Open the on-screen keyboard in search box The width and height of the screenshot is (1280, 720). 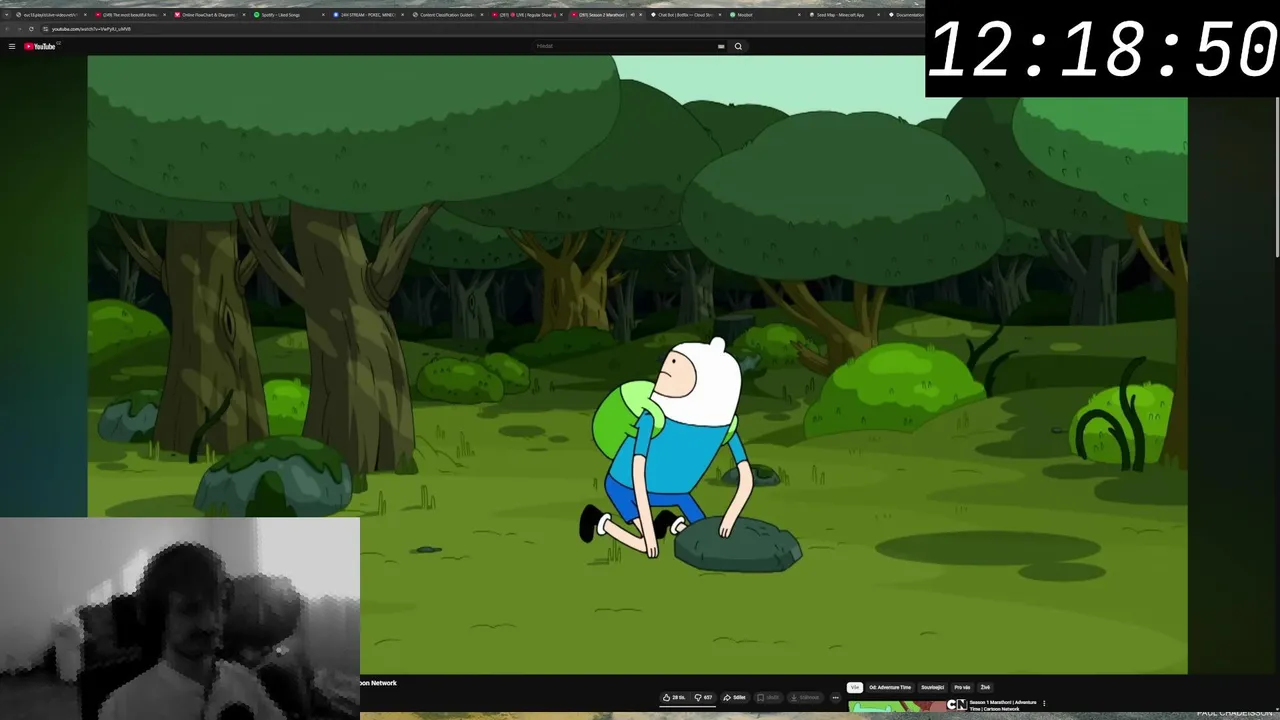click(721, 46)
